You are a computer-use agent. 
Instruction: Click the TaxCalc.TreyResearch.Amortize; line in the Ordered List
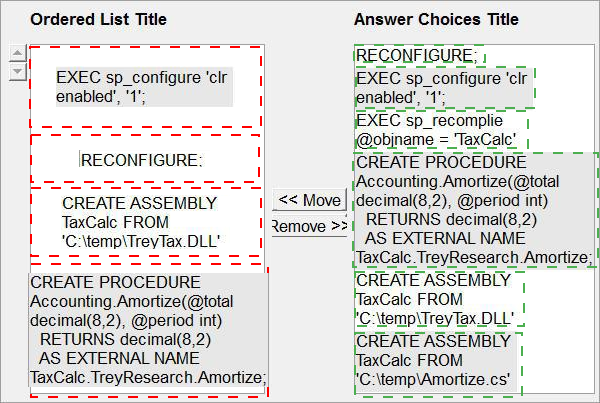148,377
